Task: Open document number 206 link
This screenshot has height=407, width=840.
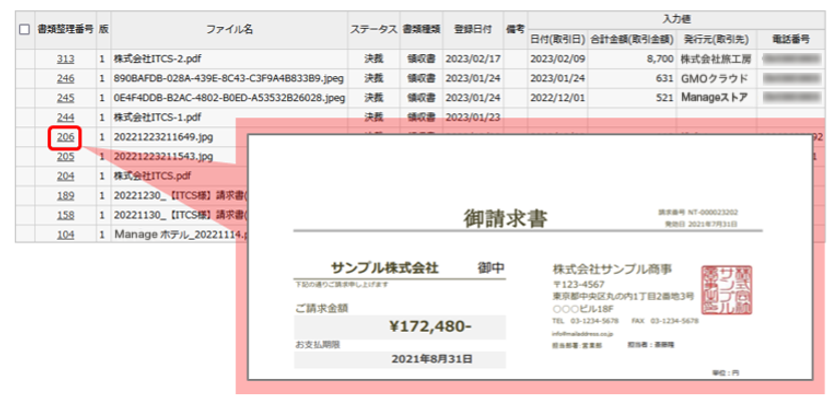Action: pyautogui.click(x=65, y=137)
